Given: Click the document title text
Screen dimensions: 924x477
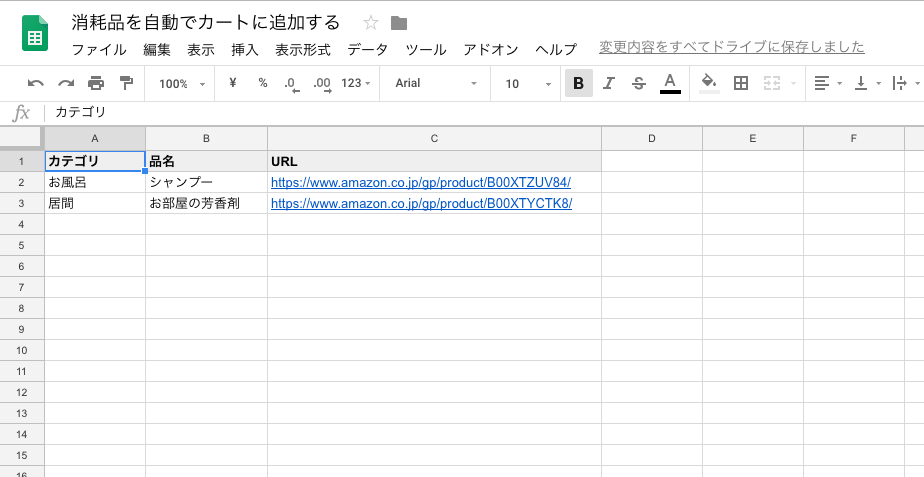Looking at the screenshot, I should coord(206,23).
